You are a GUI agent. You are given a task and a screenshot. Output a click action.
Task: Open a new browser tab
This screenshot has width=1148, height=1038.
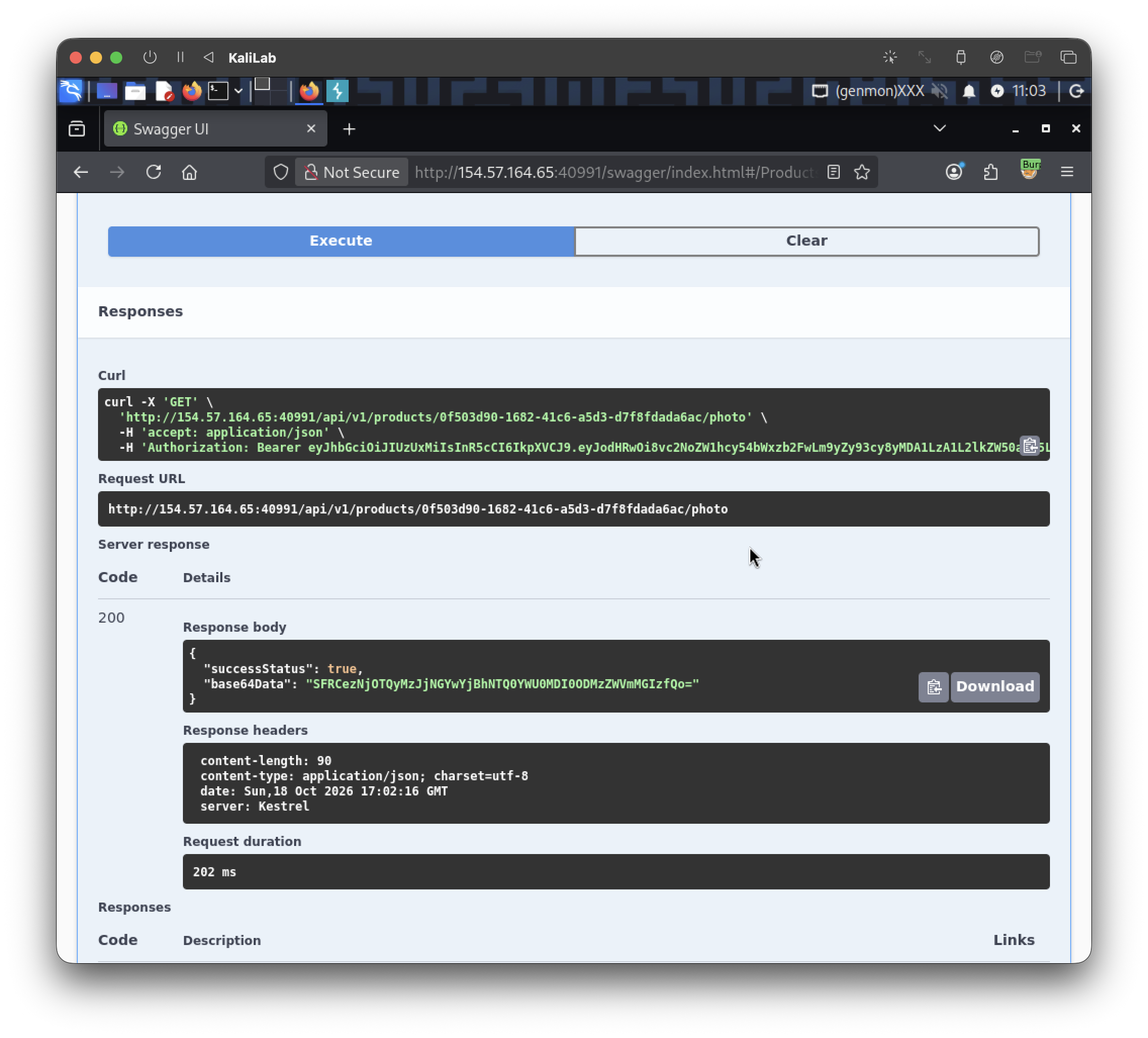349,129
